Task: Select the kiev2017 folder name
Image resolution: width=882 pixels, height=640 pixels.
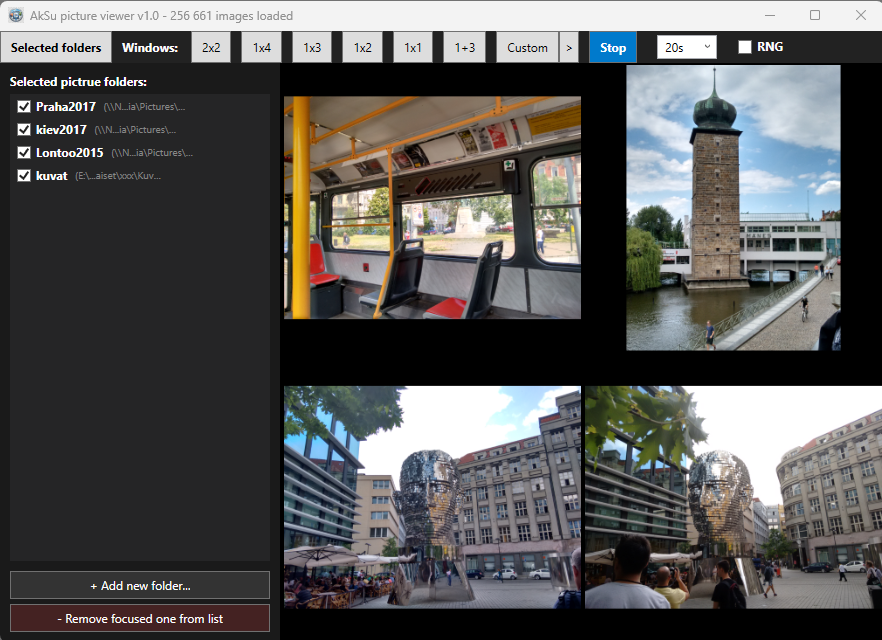Action: pyautogui.click(x=61, y=130)
